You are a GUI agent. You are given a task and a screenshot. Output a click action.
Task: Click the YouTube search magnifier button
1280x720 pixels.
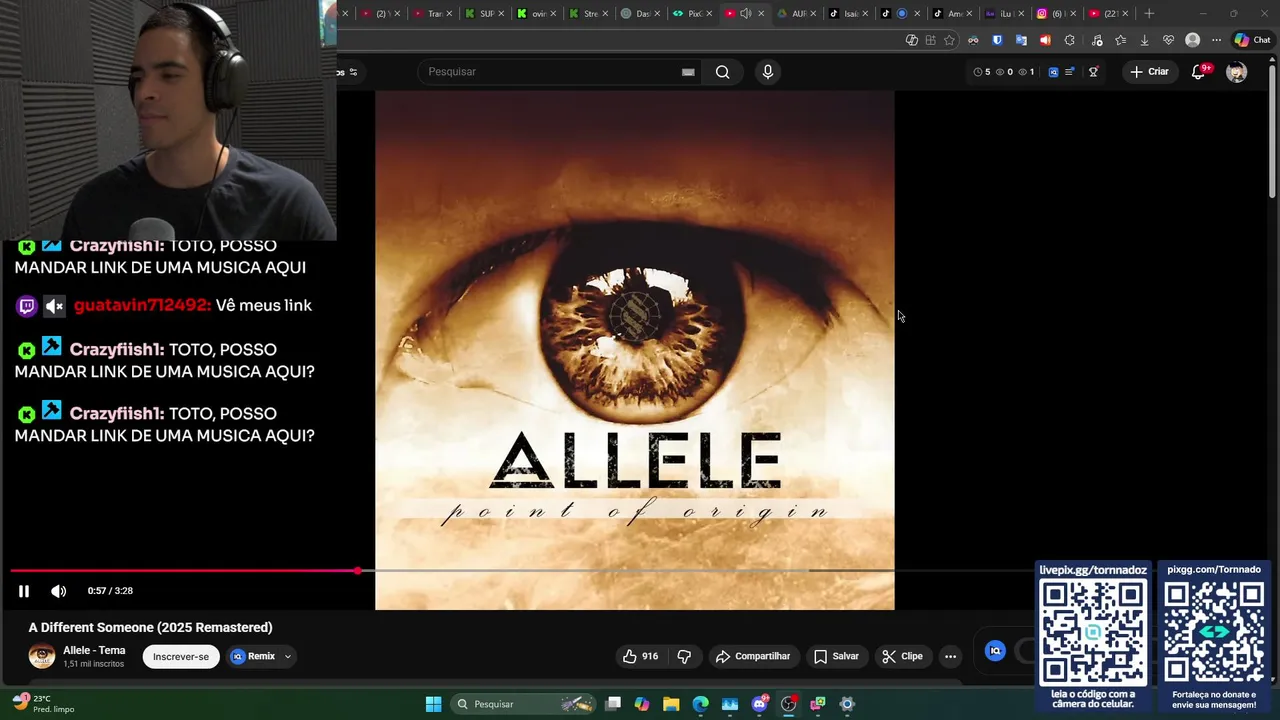[x=722, y=72]
